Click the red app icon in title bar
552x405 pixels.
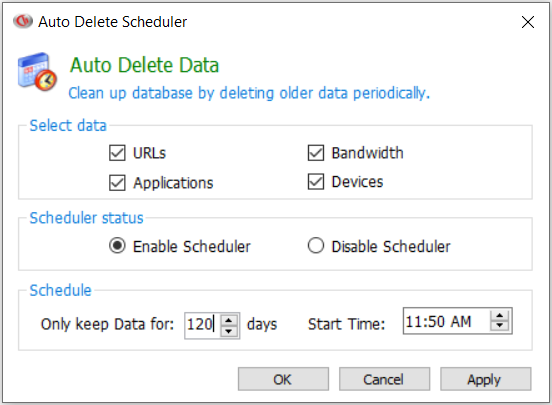coord(23,21)
